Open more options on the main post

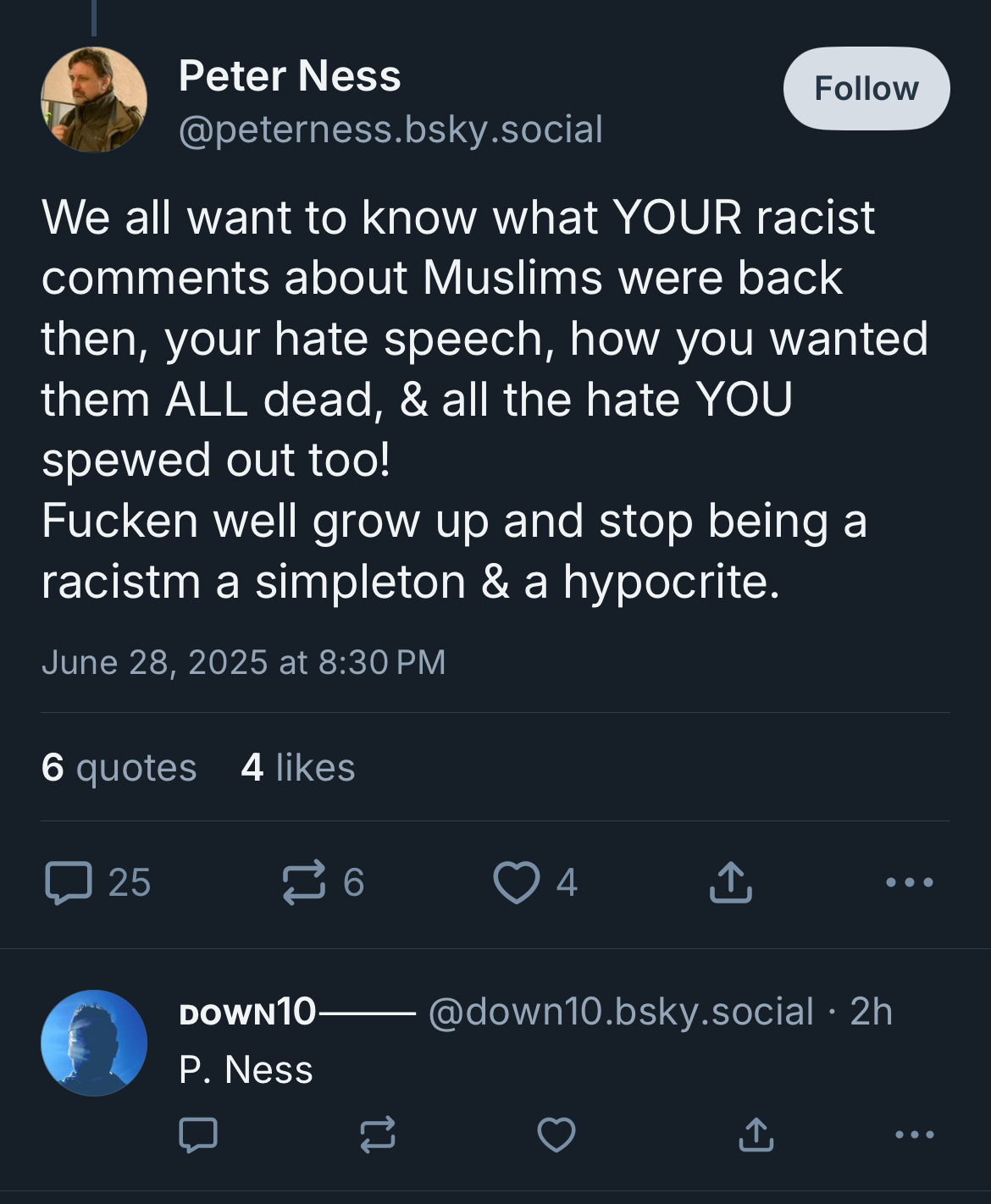[x=909, y=882]
